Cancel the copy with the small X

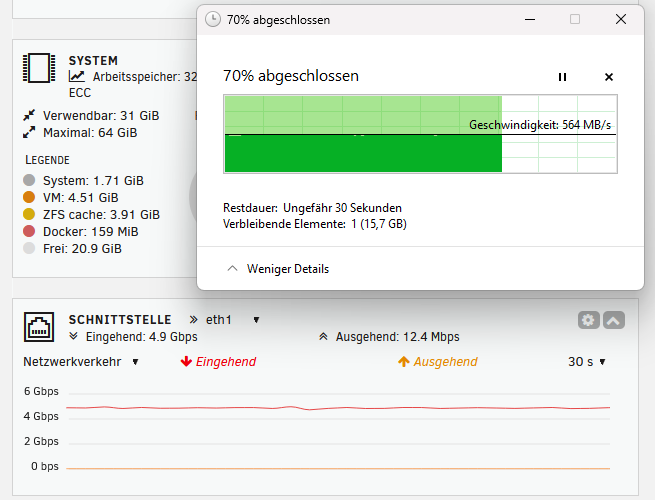609,77
